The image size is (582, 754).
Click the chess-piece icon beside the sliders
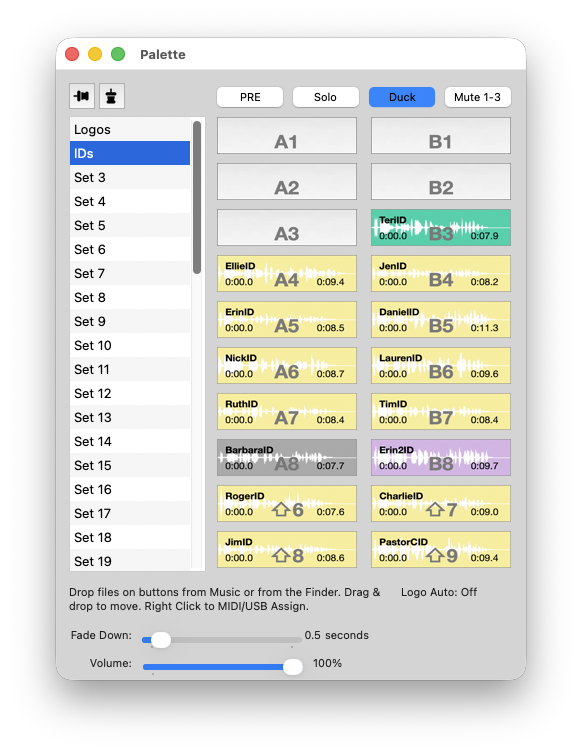coord(112,96)
